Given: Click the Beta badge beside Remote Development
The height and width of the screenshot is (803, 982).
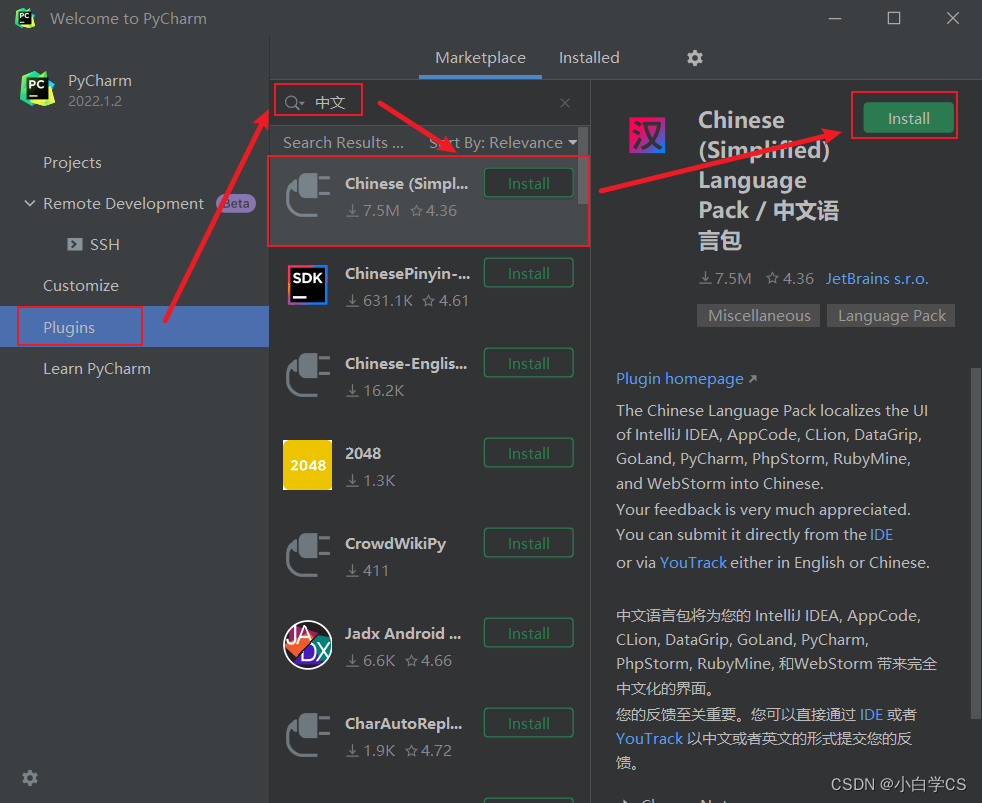Looking at the screenshot, I should (236, 204).
